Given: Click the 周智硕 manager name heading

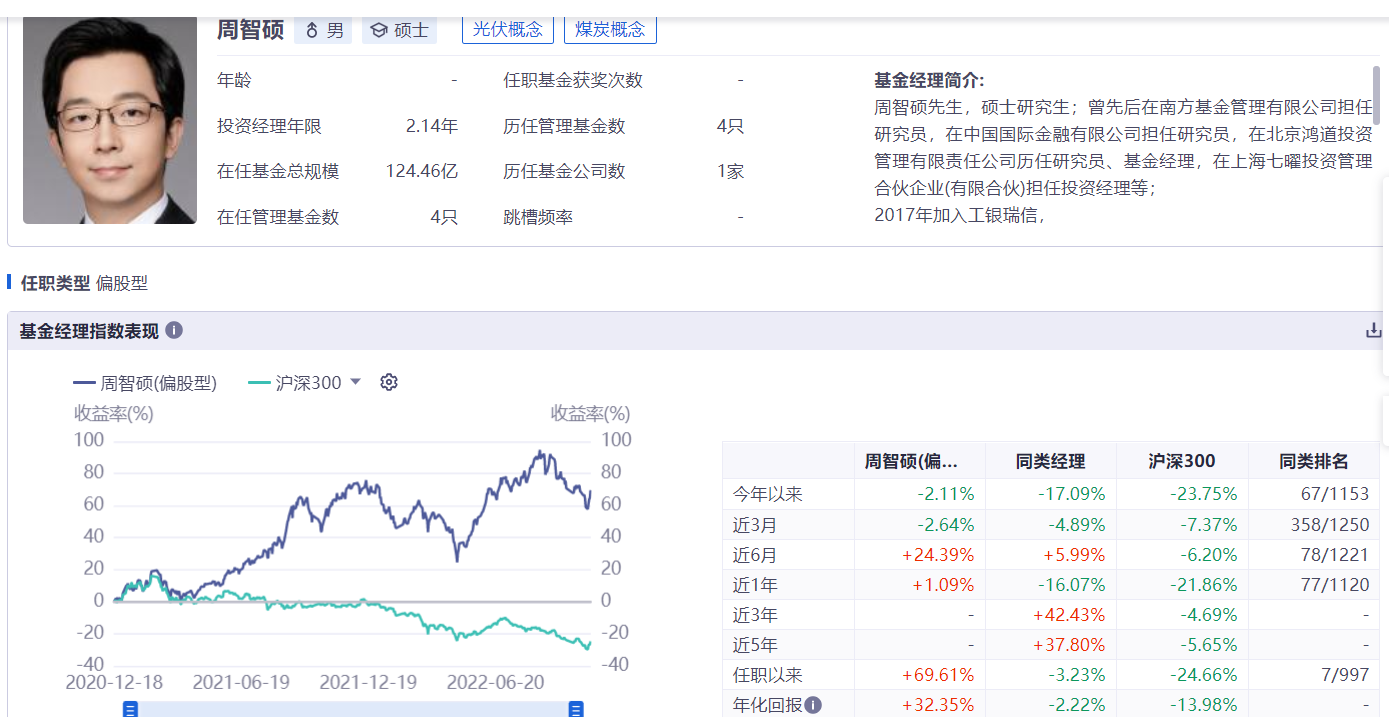Looking at the screenshot, I should [251, 29].
